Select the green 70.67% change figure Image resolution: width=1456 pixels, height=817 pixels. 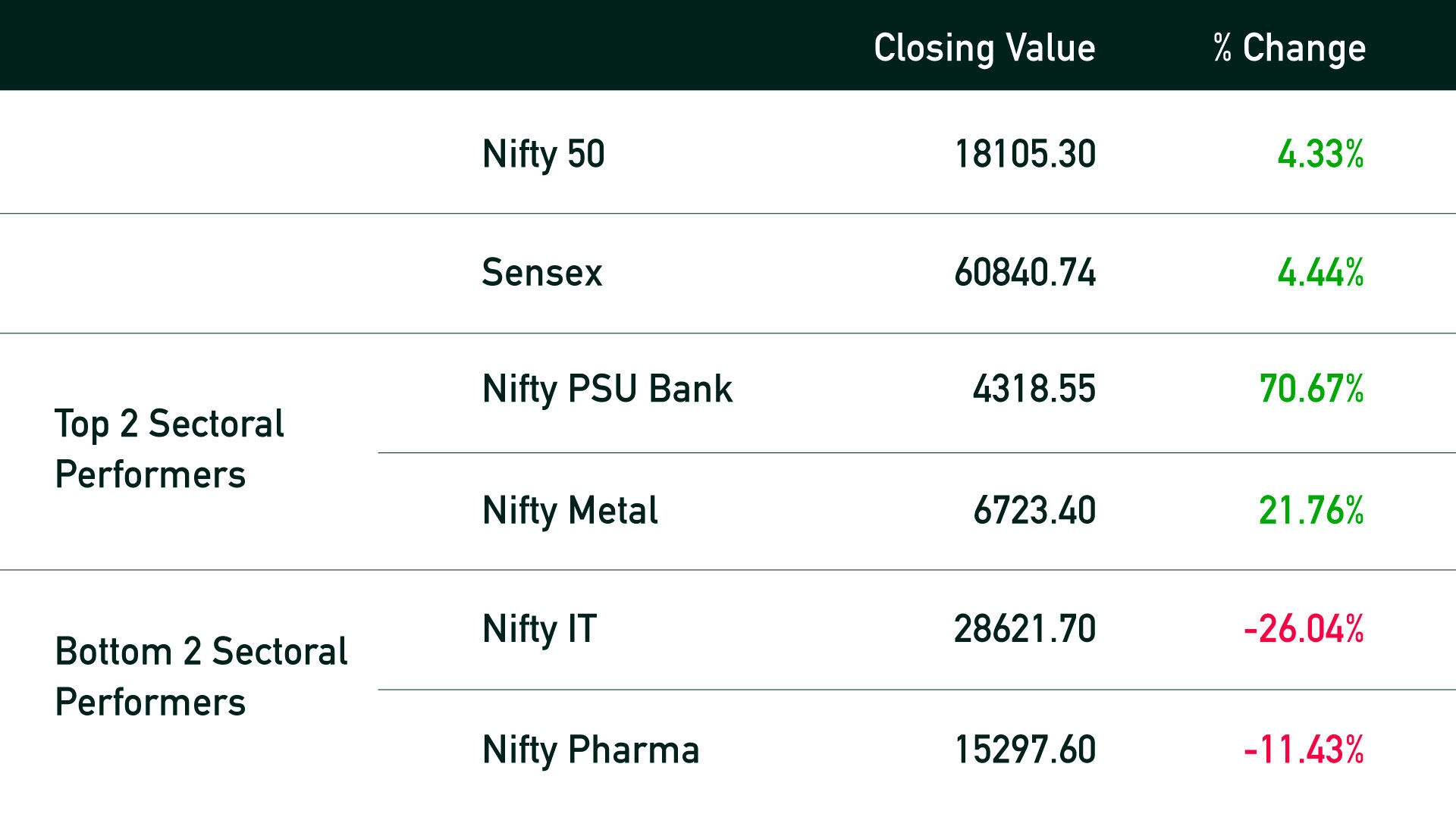tap(1312, 389)
